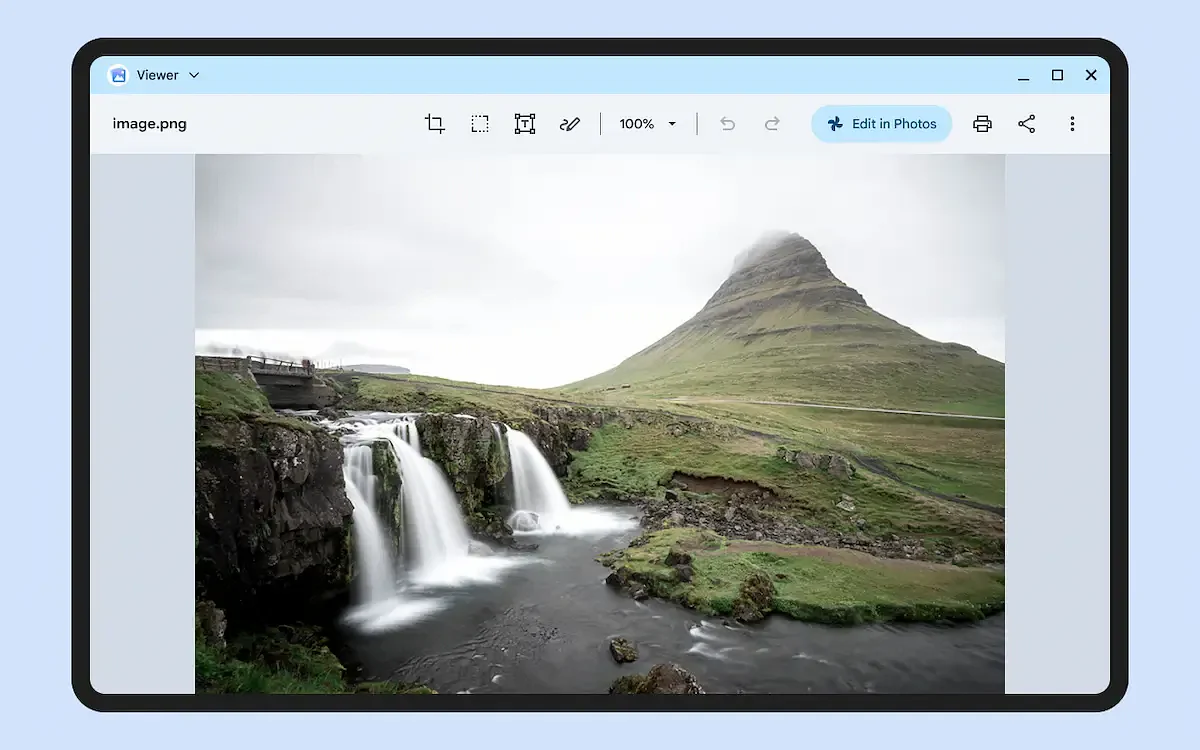Screen dimensions: 1200x750
Task: Undo the last edit
Action: click(728, 124)
